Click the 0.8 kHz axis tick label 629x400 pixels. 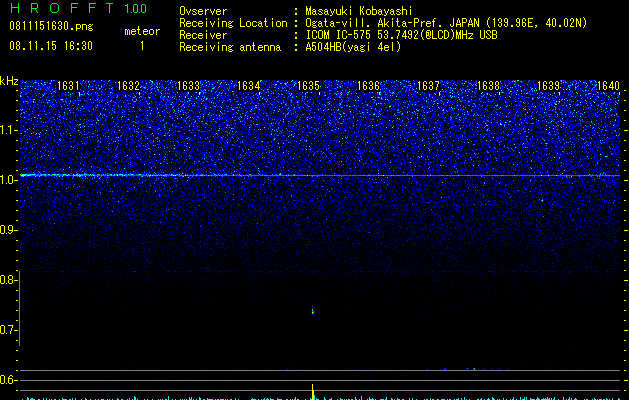(x=9, y=280)
